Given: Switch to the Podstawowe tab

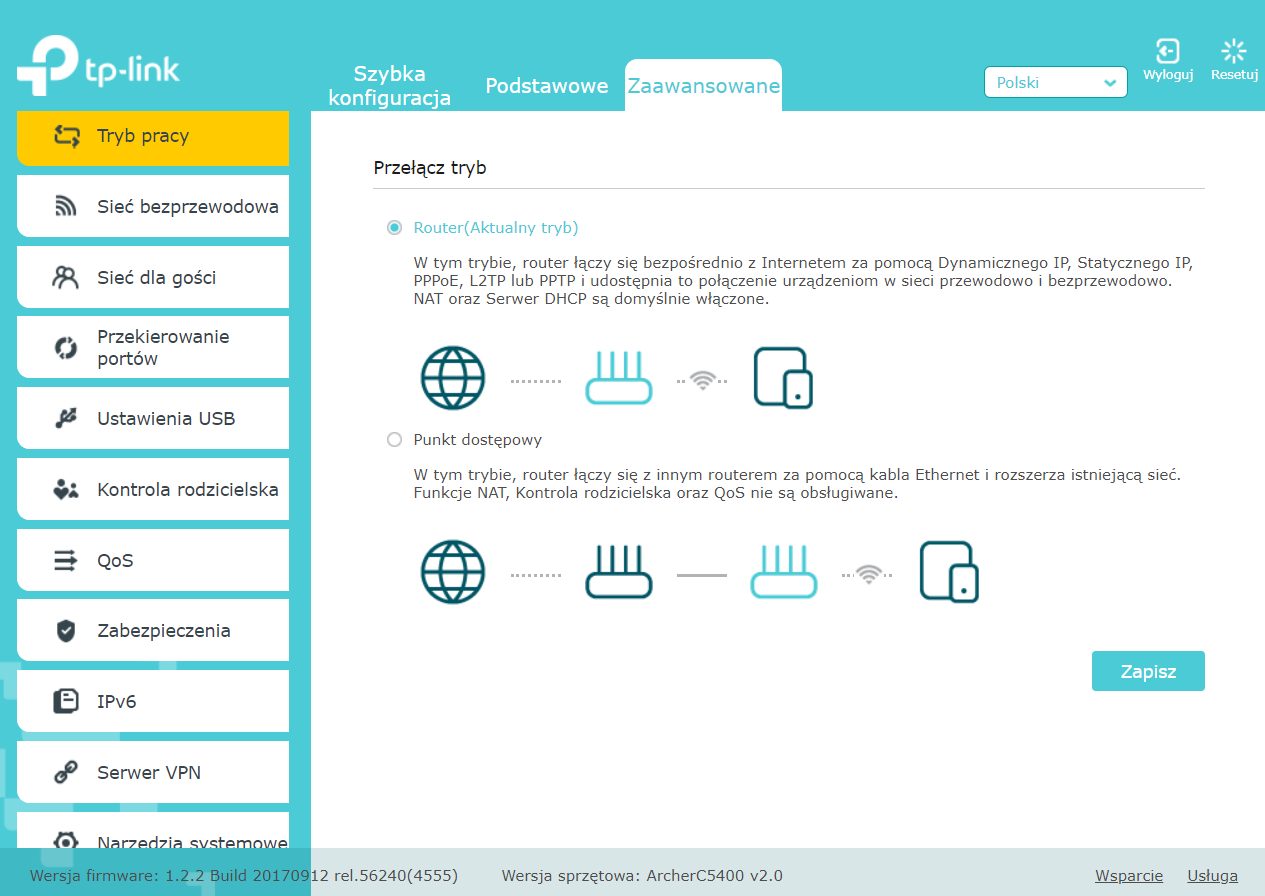Looking at the screenshot, I should pyautogui.click(x=546, y=86).
